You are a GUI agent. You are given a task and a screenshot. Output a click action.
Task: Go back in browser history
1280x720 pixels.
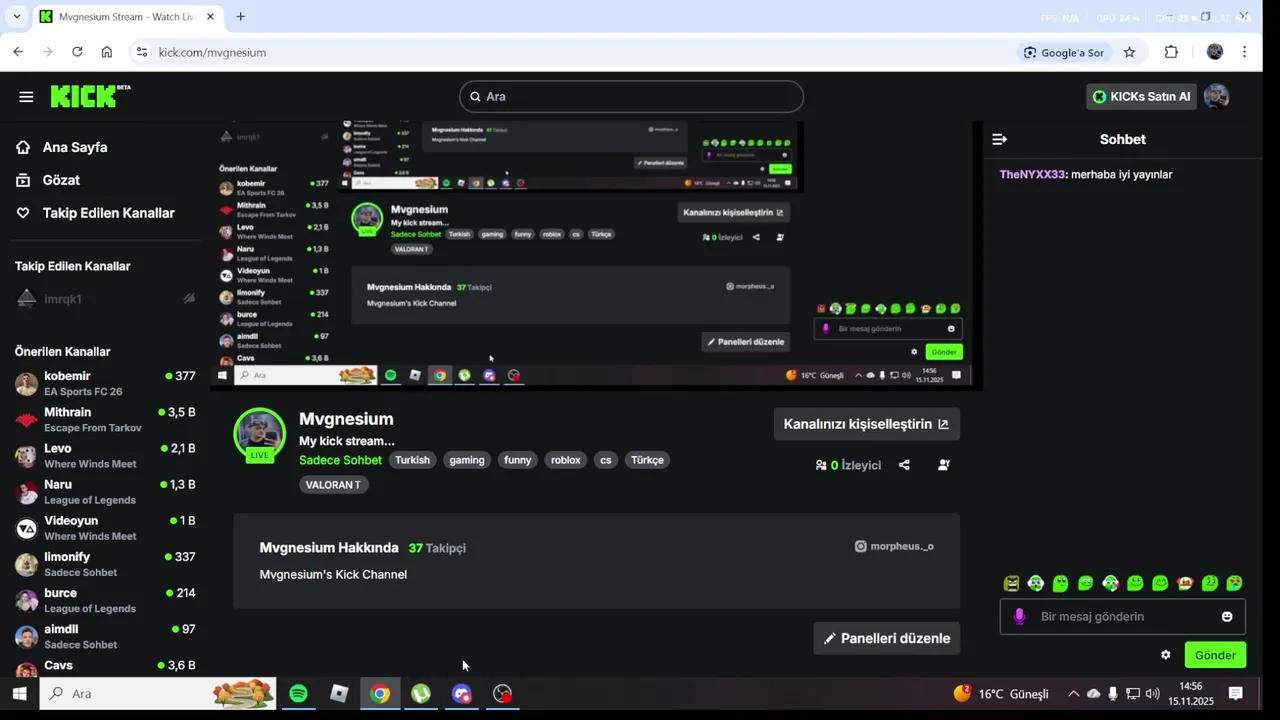point(18,52)
